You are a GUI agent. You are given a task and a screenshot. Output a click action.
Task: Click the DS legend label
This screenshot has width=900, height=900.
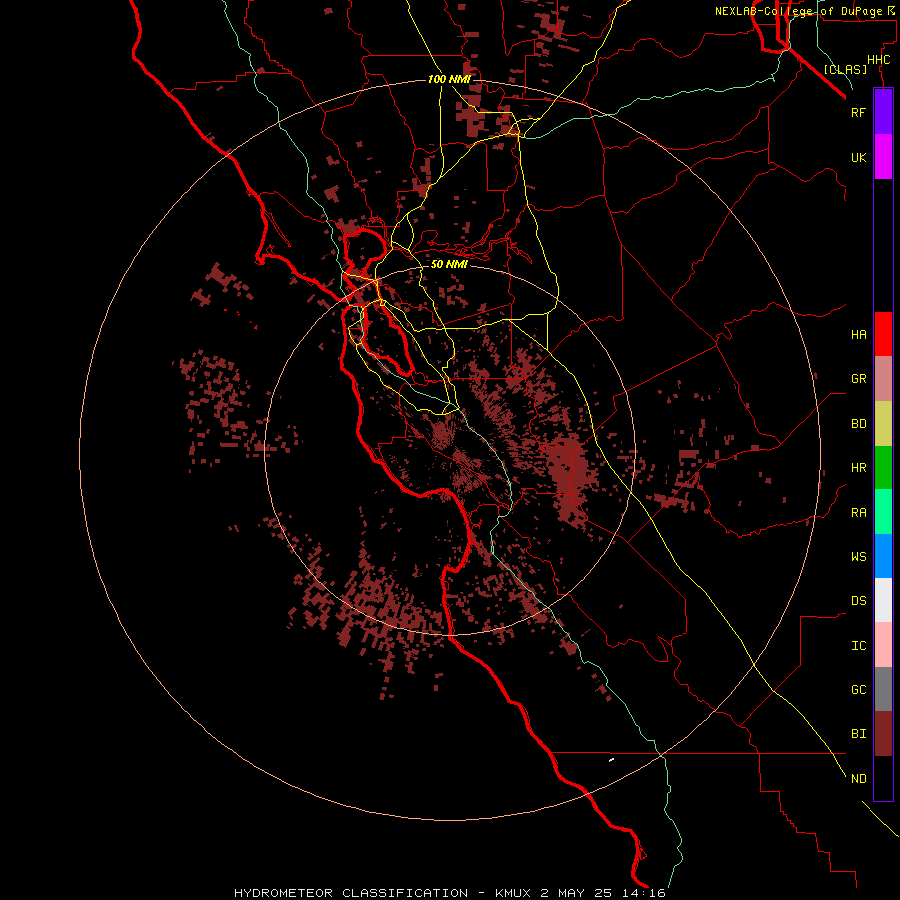(858, 601)
